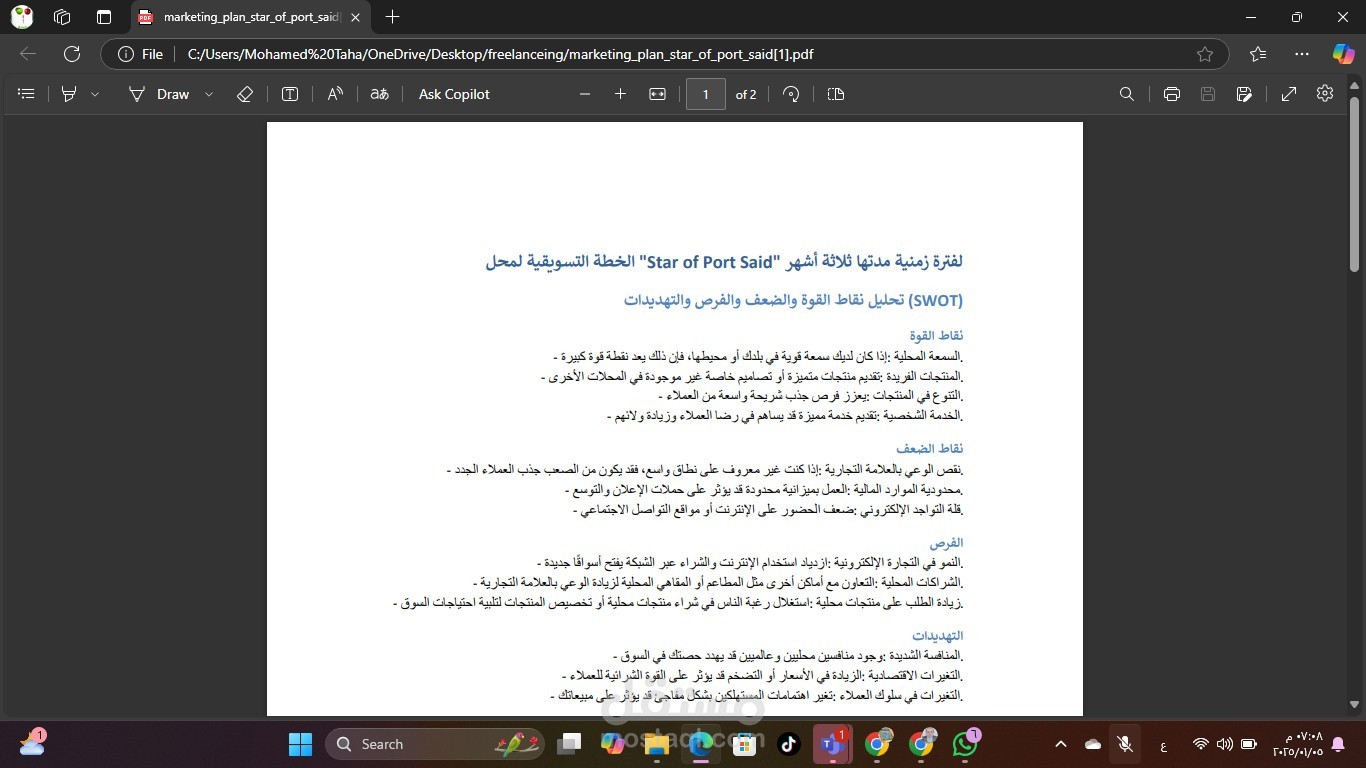Click the taskbar Search box
Image resolution: width=1366 pixels, height=768 pixels.
click(436, 744)
